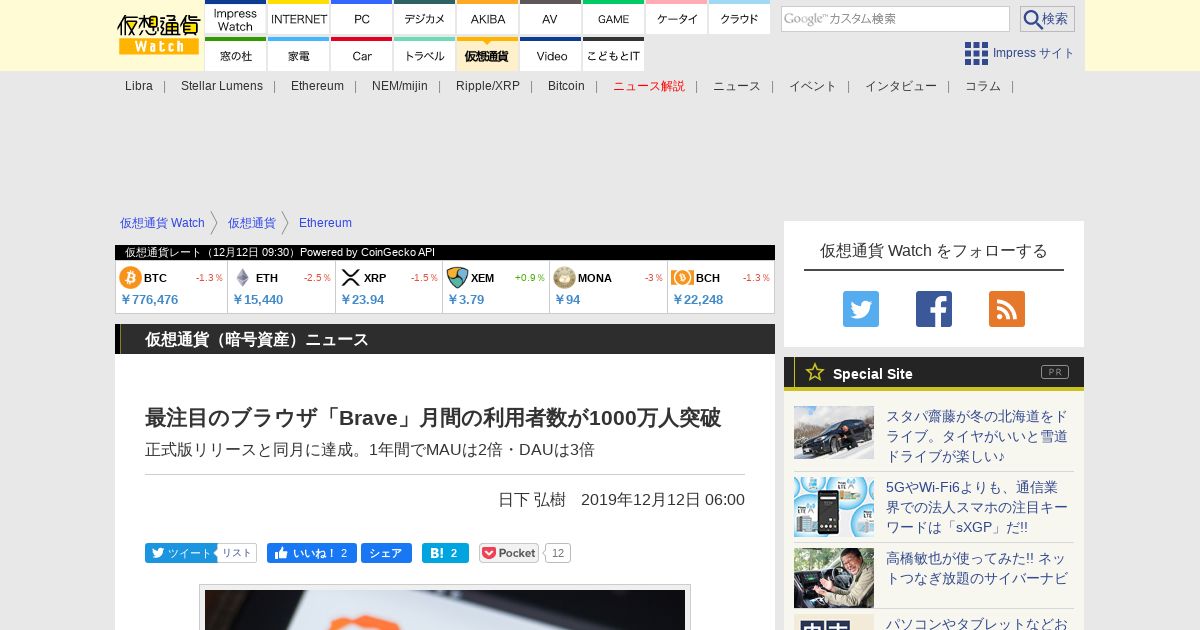The height and width of the screenshot is (630, 1200).
Task: Open the PC tab
Action: pos(362,19)
